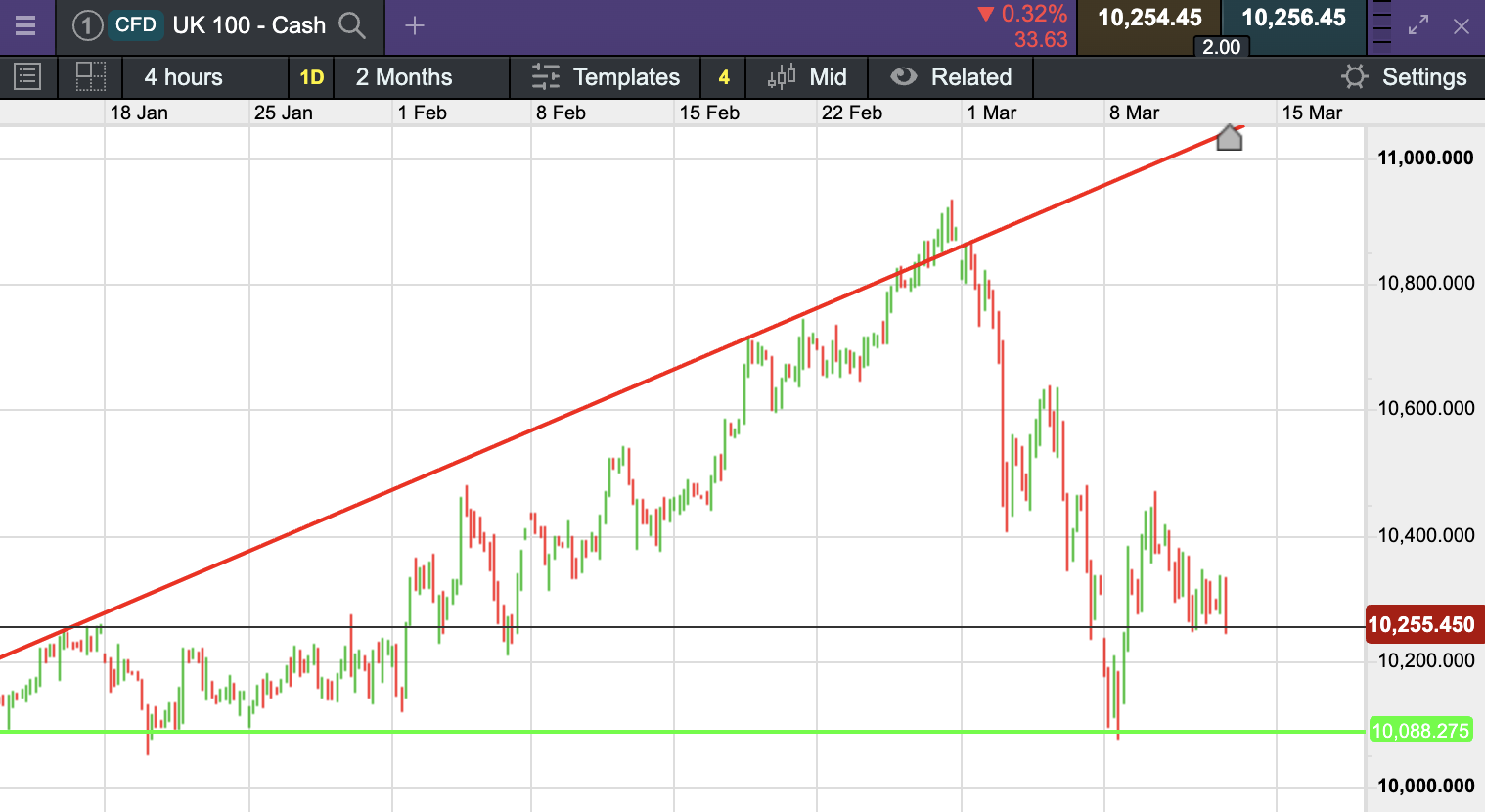Click the 33.63 point change value
Image resolution: width=1485 pixels, height=812 pixels.
[x=1041, y=40]
